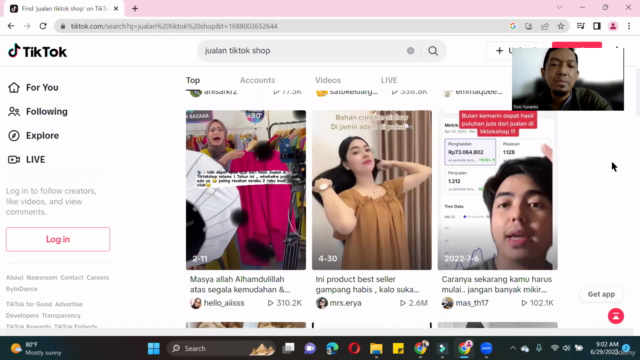Viewport: 640px width, 360px height.
Task: Open the weather widget
Action: (x=37, y=348)
